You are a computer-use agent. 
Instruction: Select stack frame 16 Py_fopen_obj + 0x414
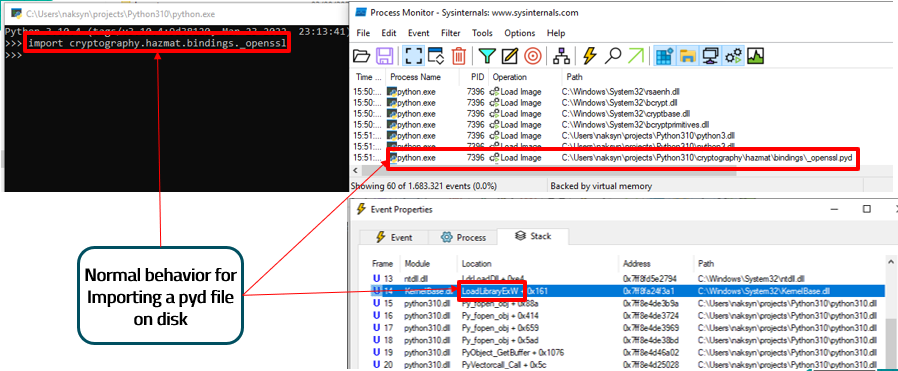click(627, 315)
